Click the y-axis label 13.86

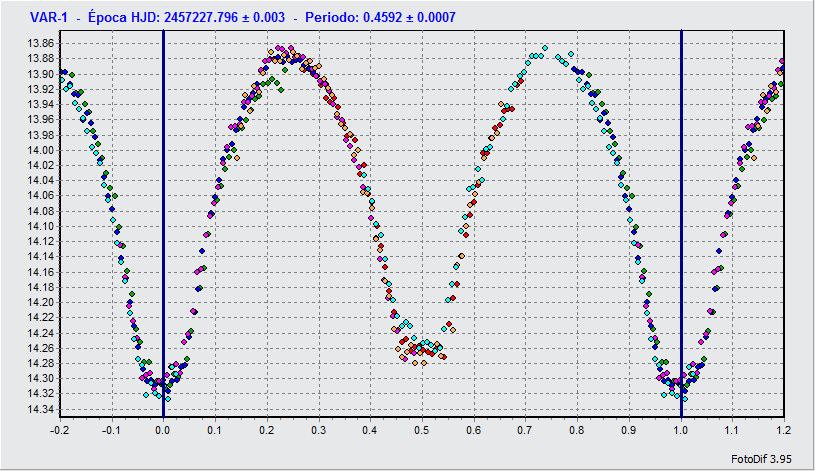[40, 44]
